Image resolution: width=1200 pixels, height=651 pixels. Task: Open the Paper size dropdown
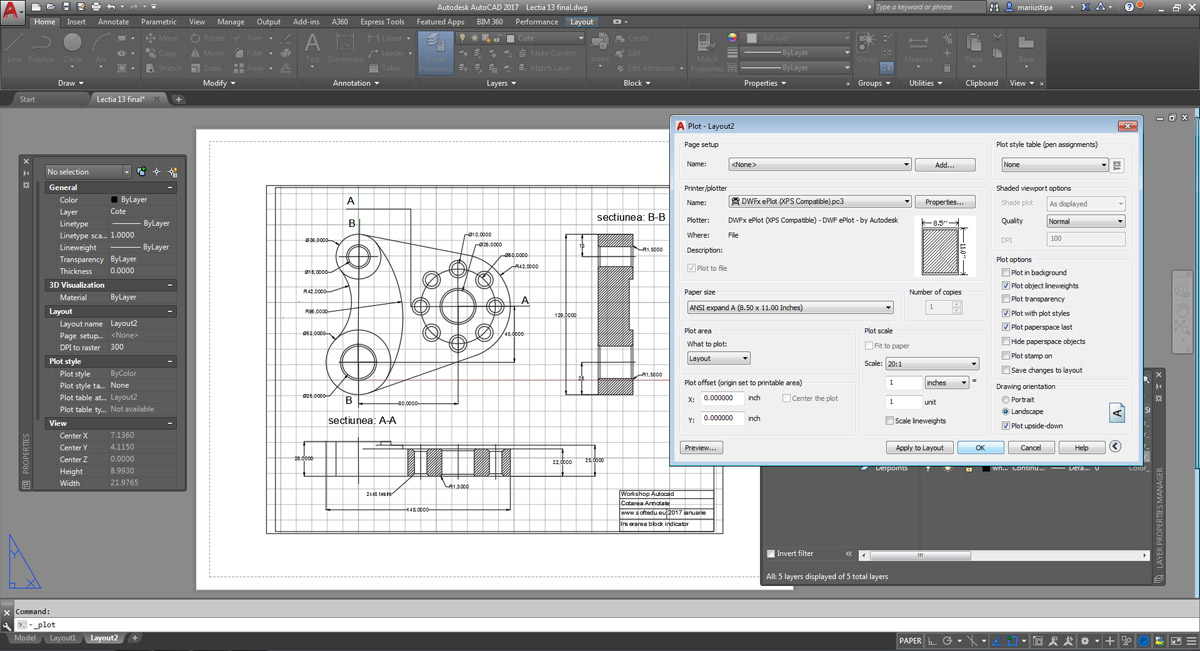(790, 308)
